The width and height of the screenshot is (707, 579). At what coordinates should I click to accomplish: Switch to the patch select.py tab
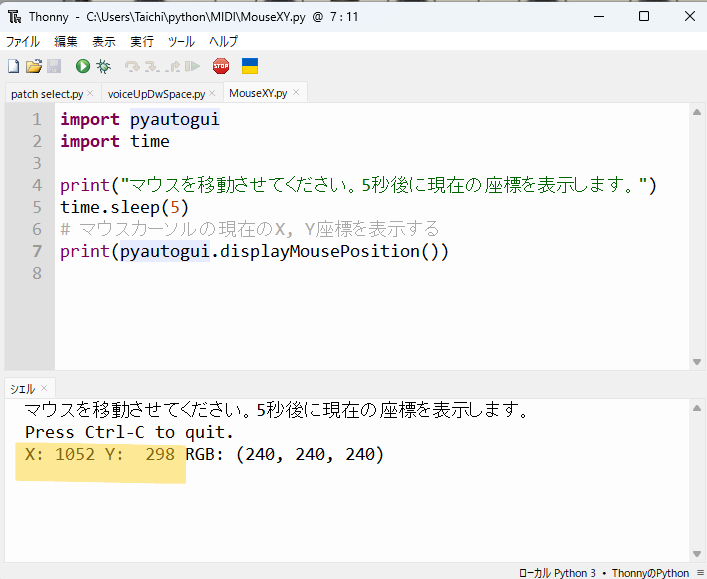click(x=47, y=93)
